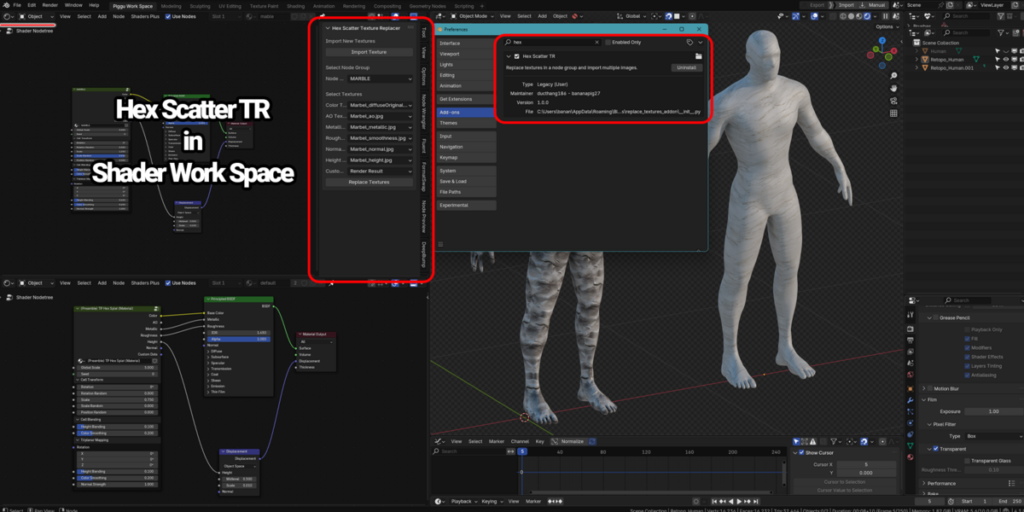Toggle the Antialiasing checkbox

pyautogui.click(x=967, y=375)
